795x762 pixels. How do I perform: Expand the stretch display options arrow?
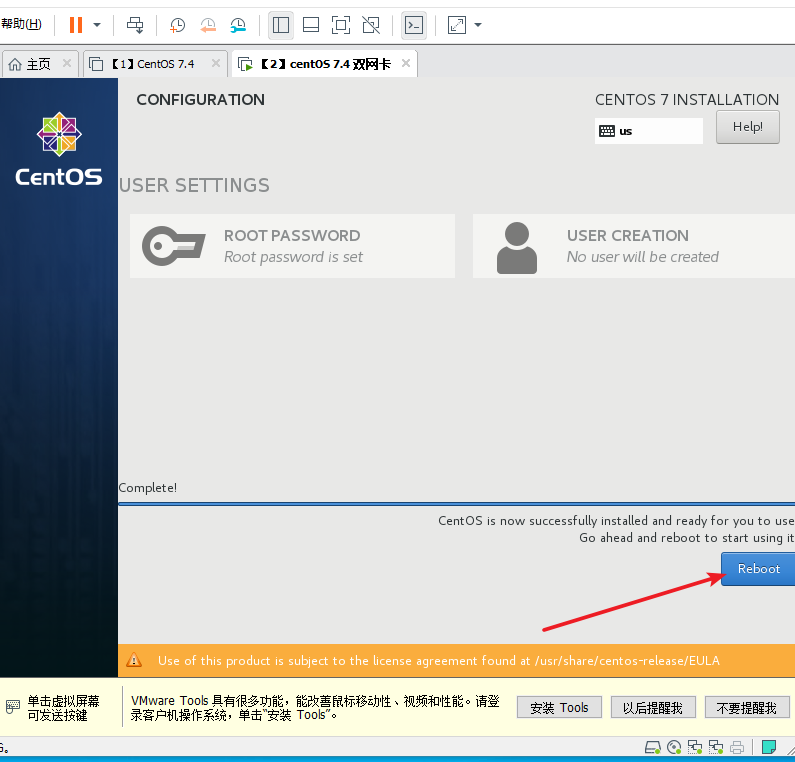click(478, 25)
